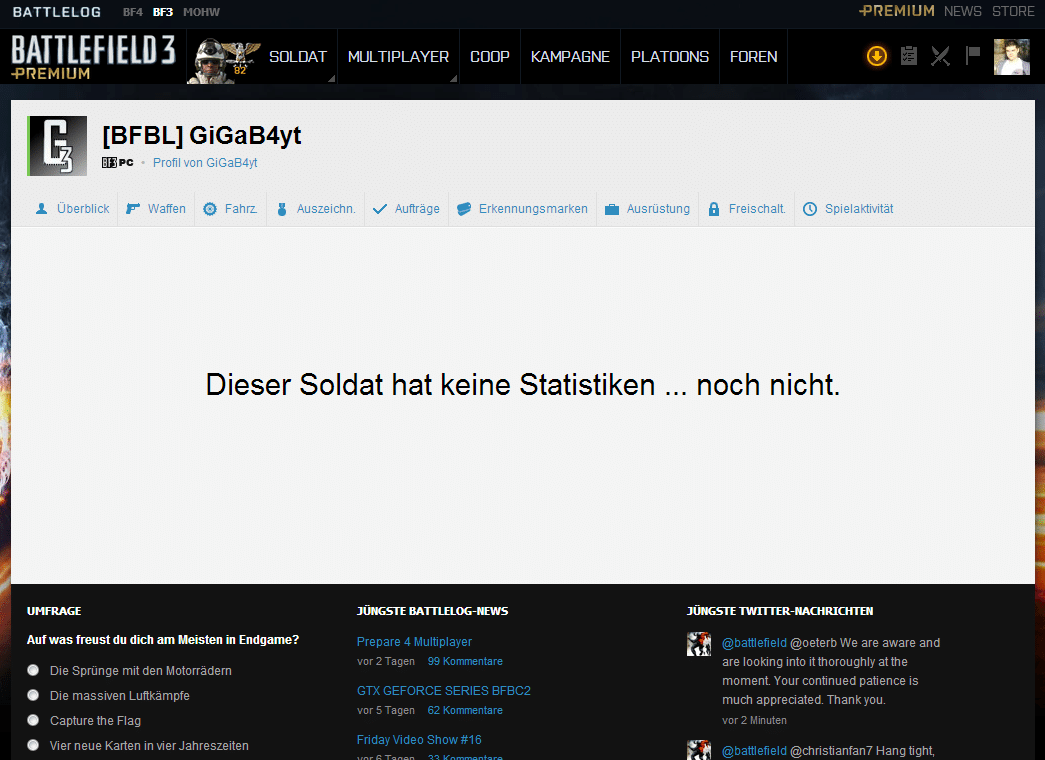Click the Battlefield 3 Premium logo
Screen dimensions: 1045x760
click(x=94, y=57)
